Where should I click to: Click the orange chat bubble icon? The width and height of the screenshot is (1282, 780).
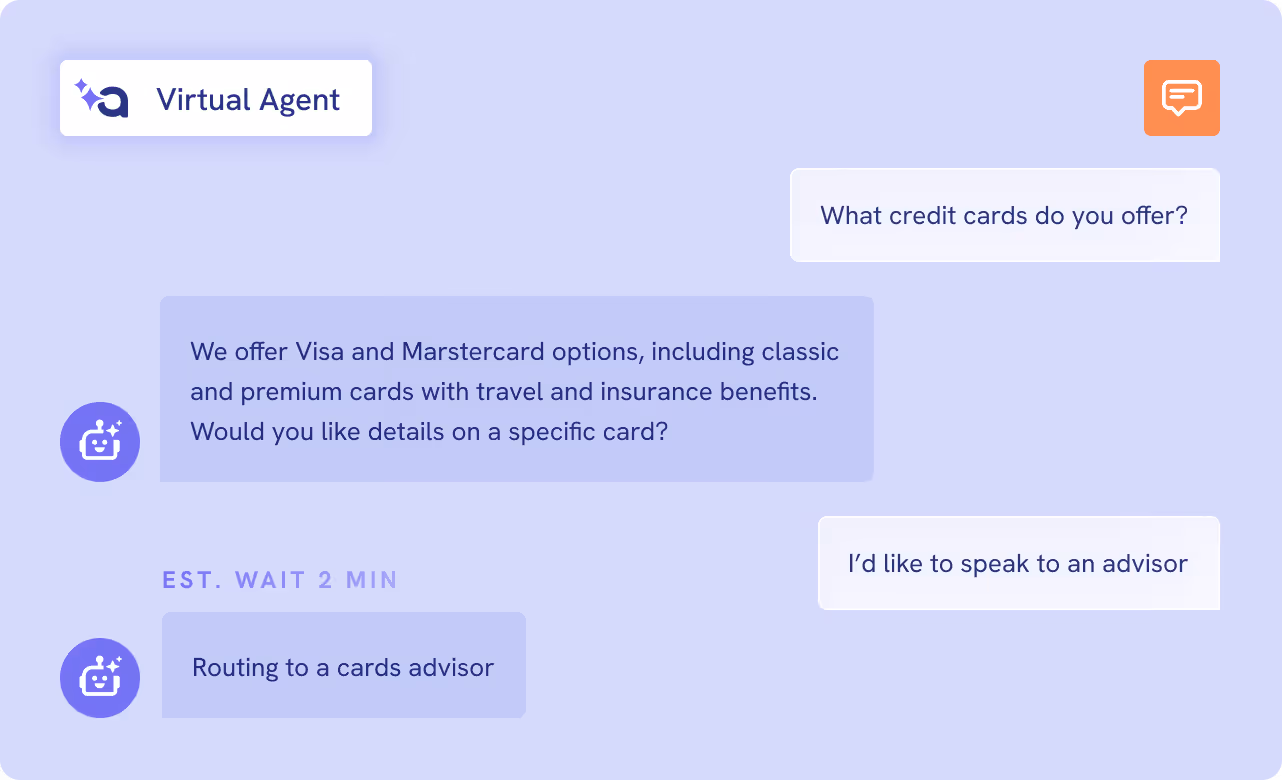[x=1182, y=98]
